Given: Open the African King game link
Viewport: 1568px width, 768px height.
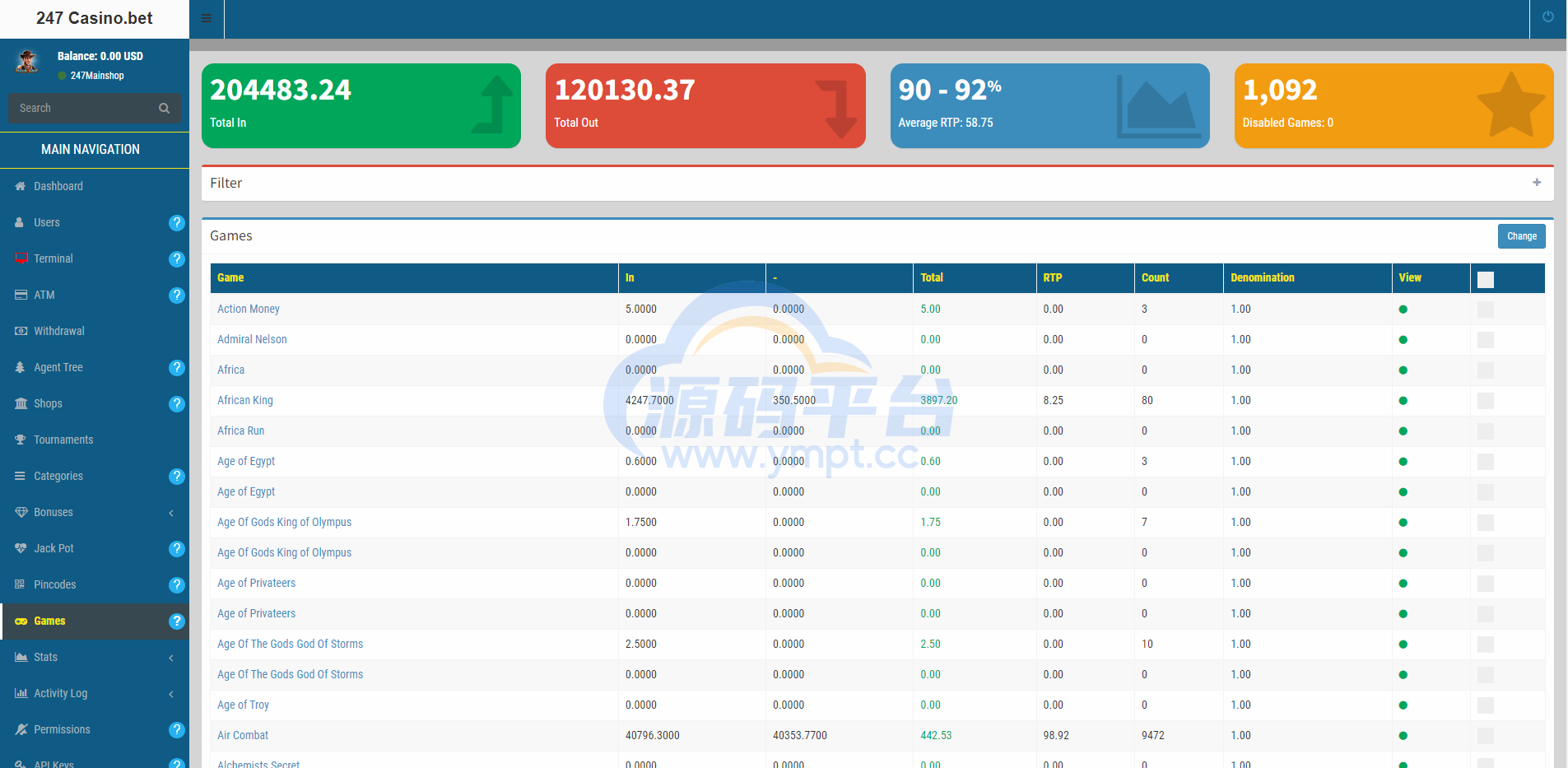Looking at the screenshot, I should (244, 400).
